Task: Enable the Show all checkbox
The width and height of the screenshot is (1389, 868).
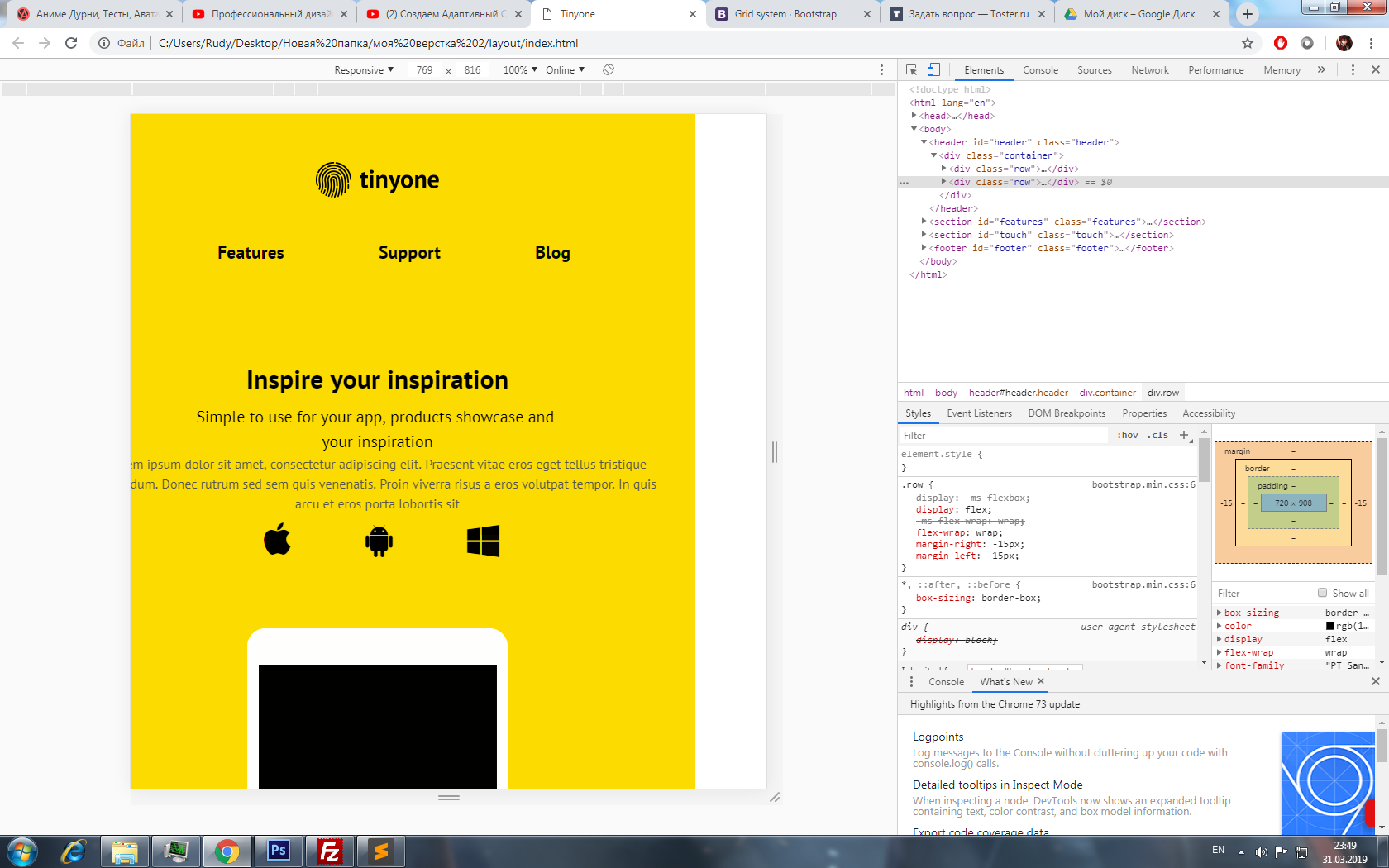Action: pos(1322,593)
